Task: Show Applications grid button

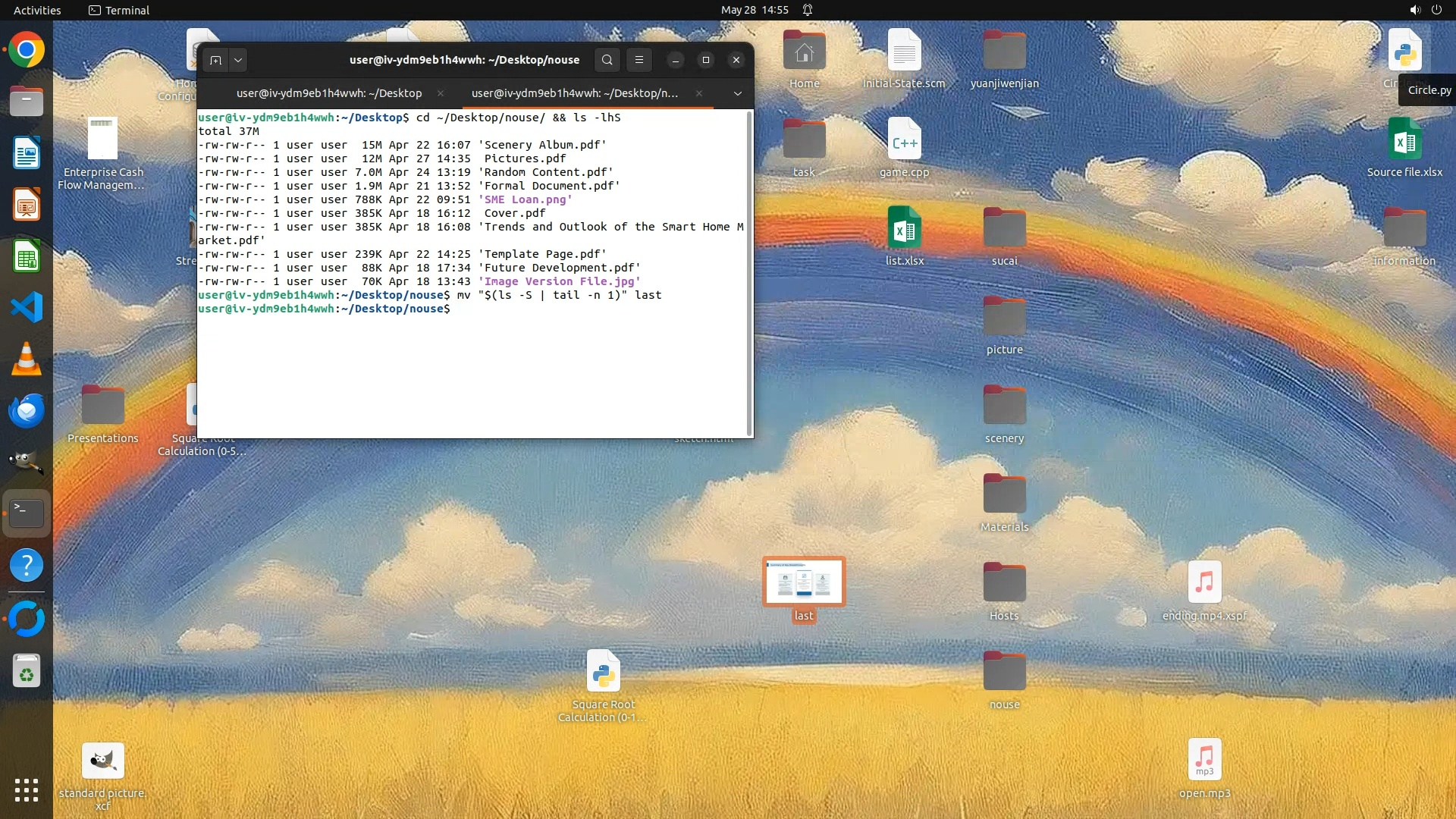Action: click(x=27, y=790)
